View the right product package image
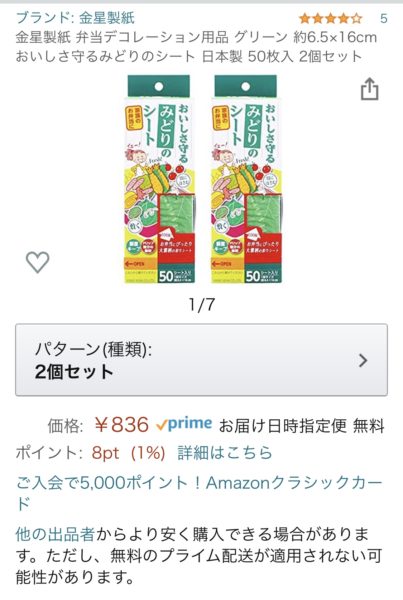The width and height of the screenshot is (403, 600). coord(246,179)
